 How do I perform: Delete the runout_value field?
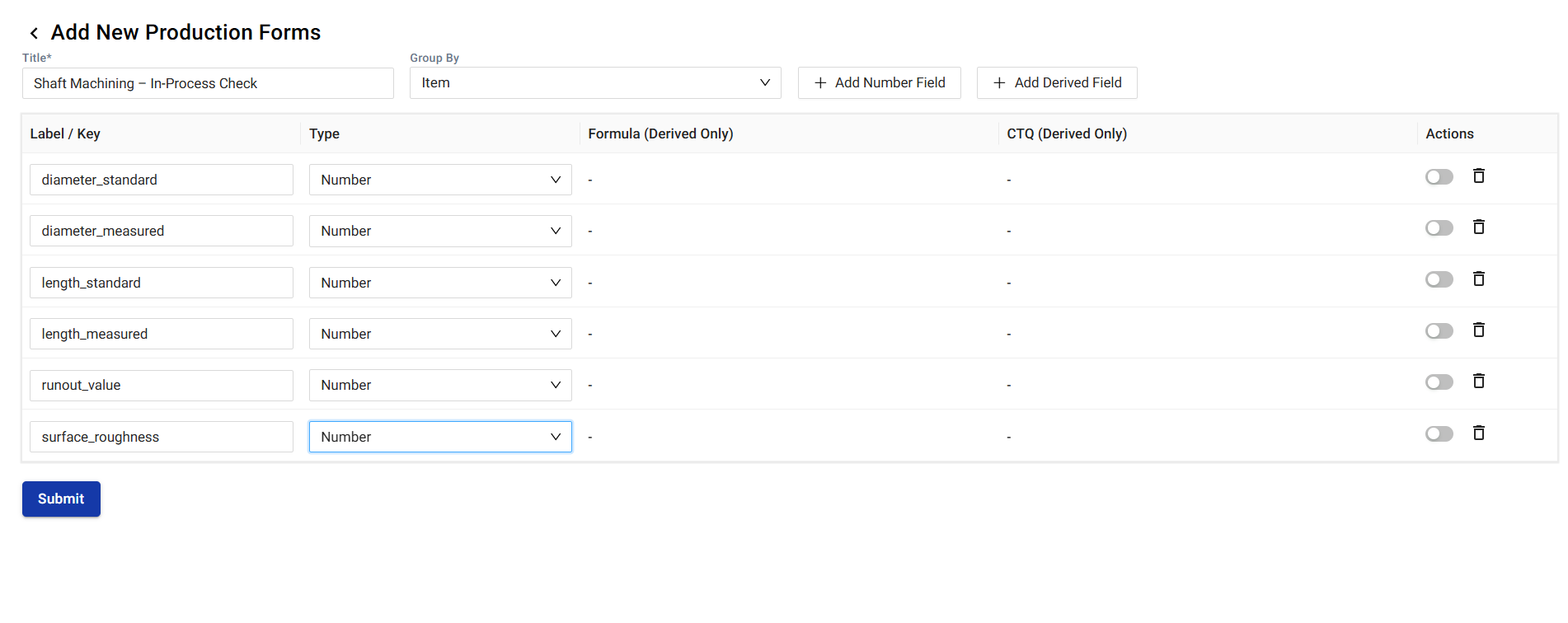[x=1478, y=382]
